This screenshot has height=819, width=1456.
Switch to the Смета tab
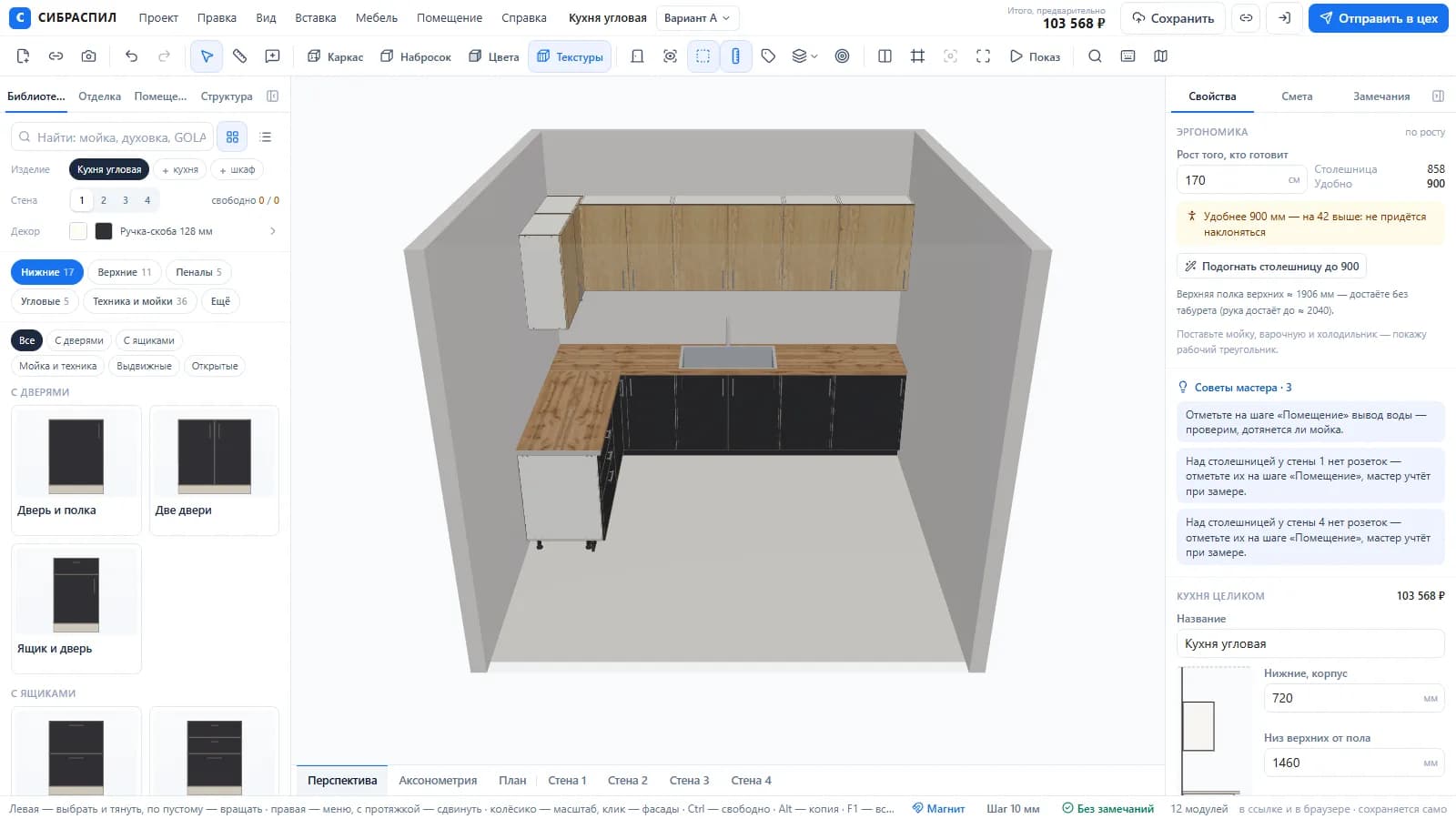pyautogui.click(x=1297, y=96)
